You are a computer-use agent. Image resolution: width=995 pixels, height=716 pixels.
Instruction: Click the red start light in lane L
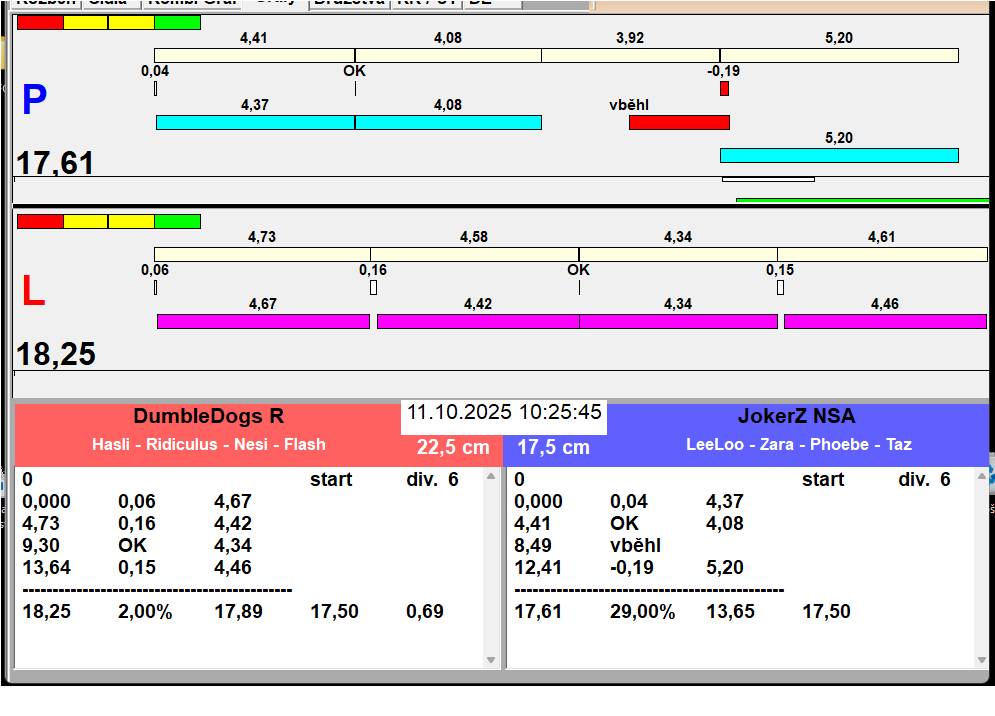point(40,222)
